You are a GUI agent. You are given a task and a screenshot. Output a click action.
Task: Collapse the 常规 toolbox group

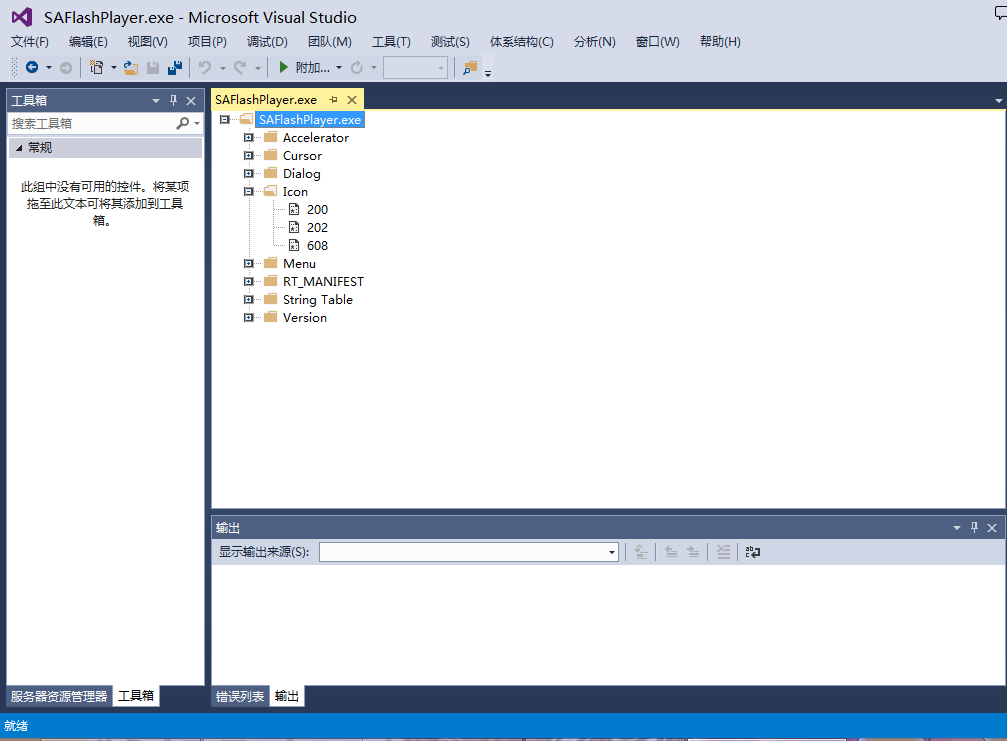tap(19, 148)
